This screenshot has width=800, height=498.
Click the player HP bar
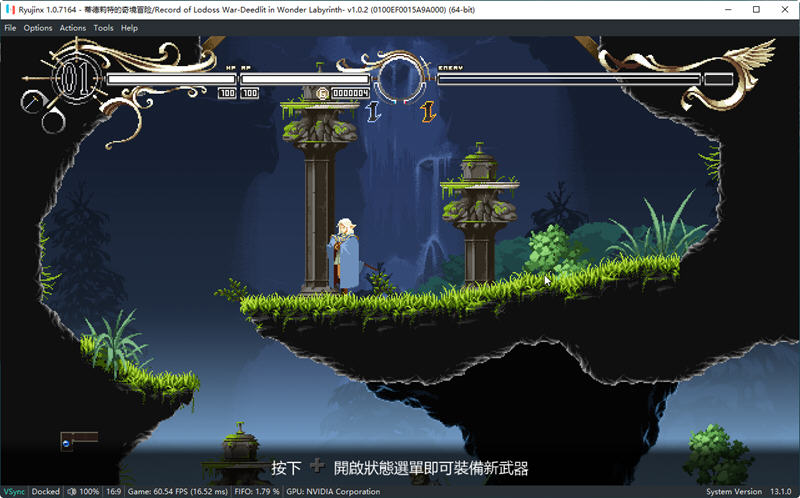tap(172, 79)
